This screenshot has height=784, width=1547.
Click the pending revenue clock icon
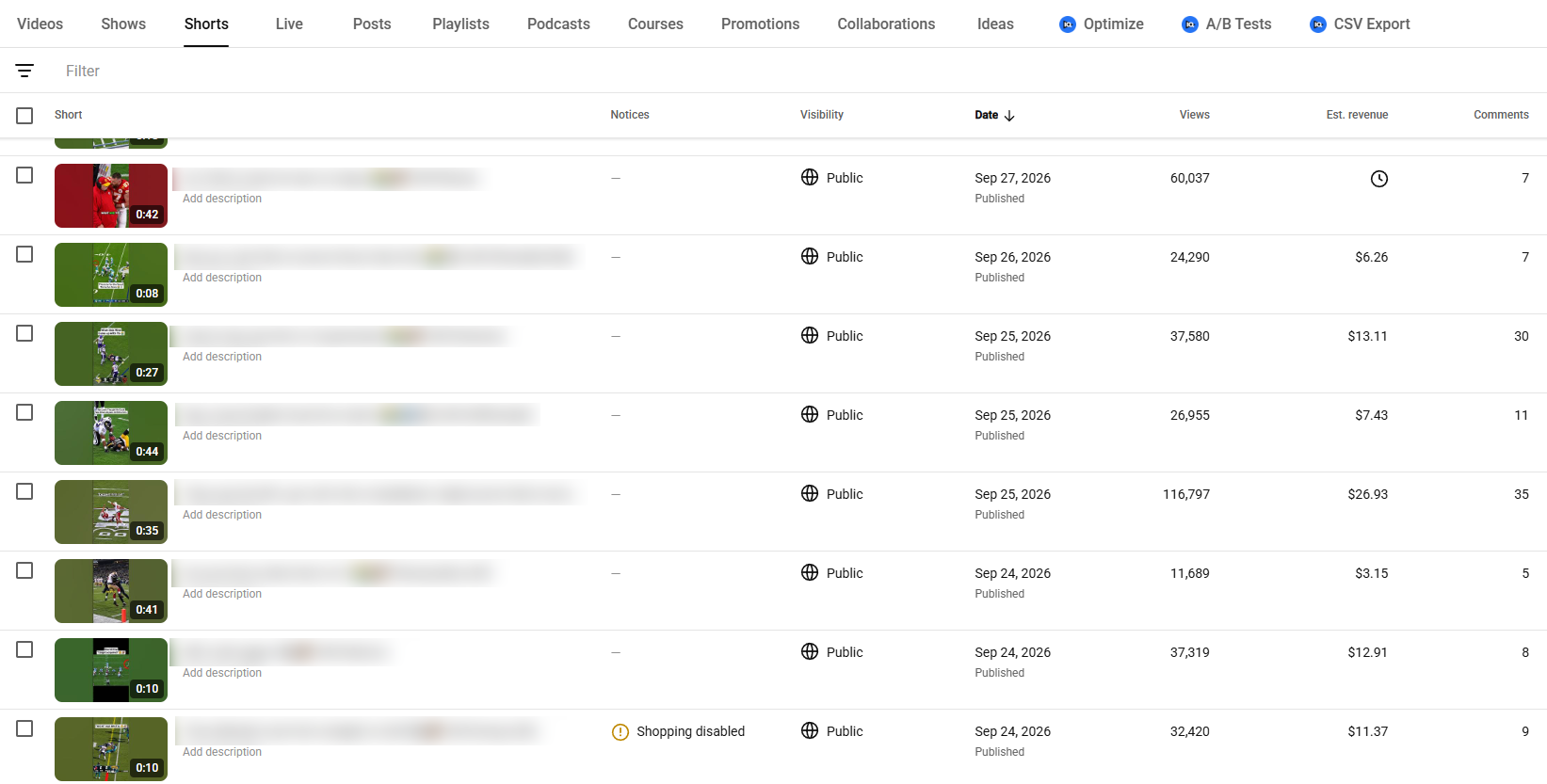point(1379,179)
